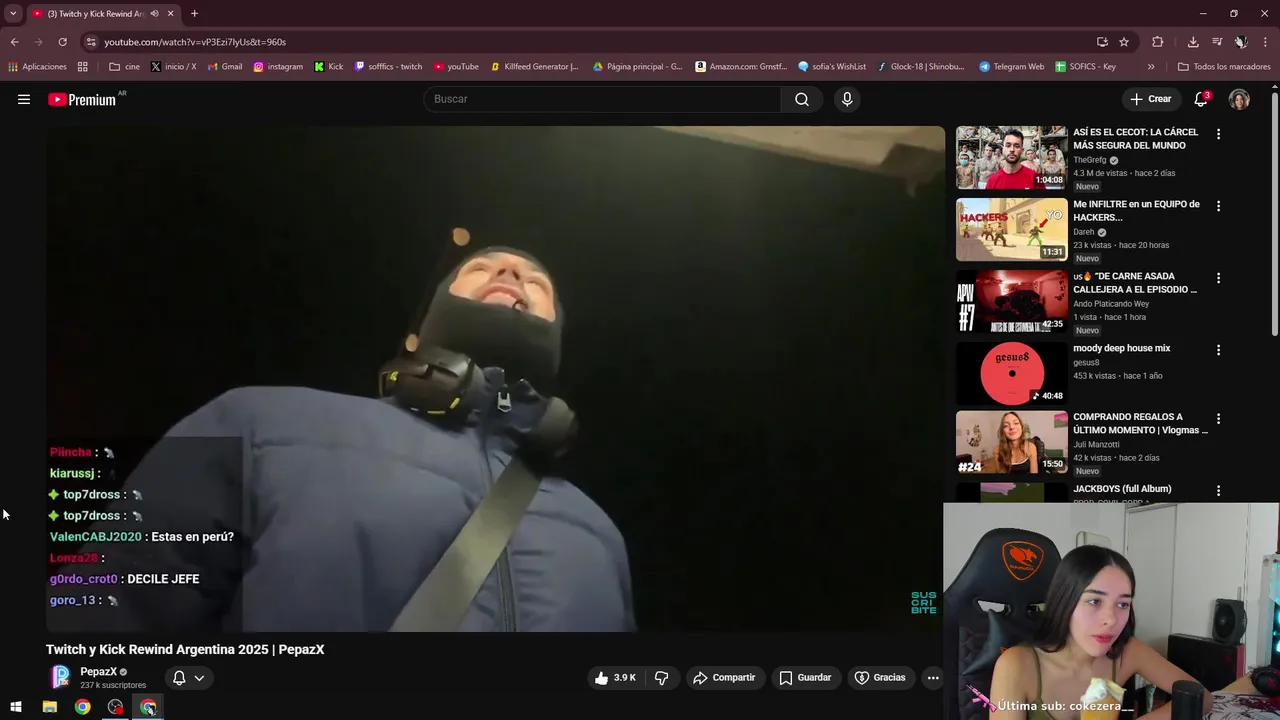Open more actions ellipsis below video
The image size is (1280, 720).
[933, 678]
